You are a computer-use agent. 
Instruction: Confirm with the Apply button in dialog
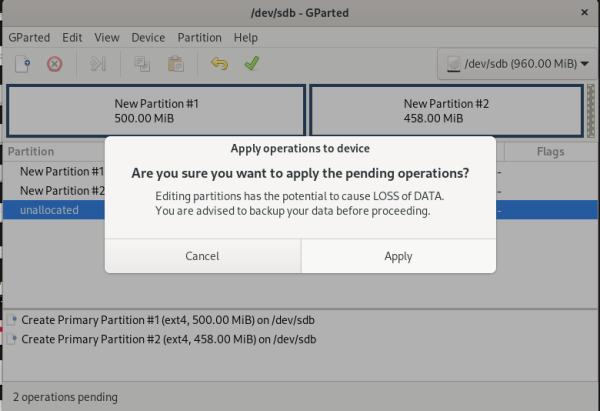[x=398, y=256]
